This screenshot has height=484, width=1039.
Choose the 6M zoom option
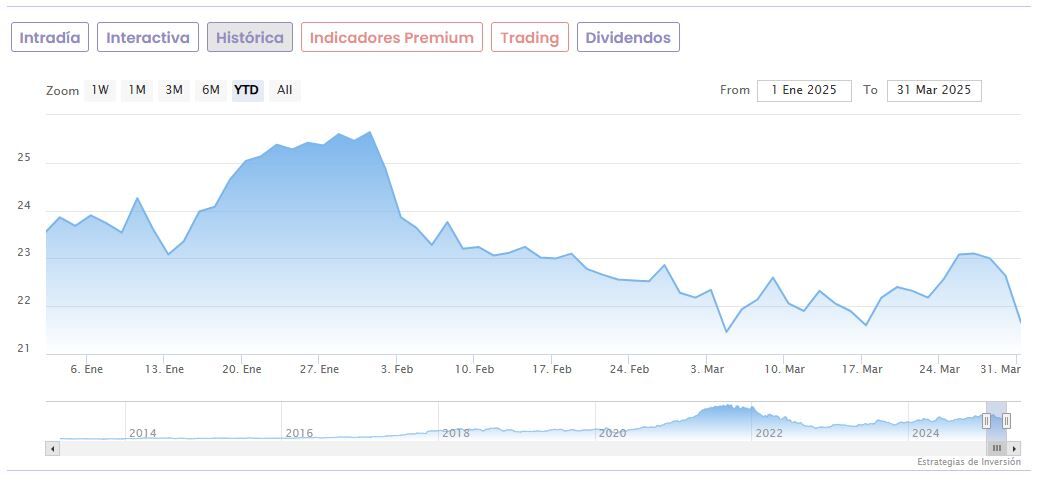[210, 90]
